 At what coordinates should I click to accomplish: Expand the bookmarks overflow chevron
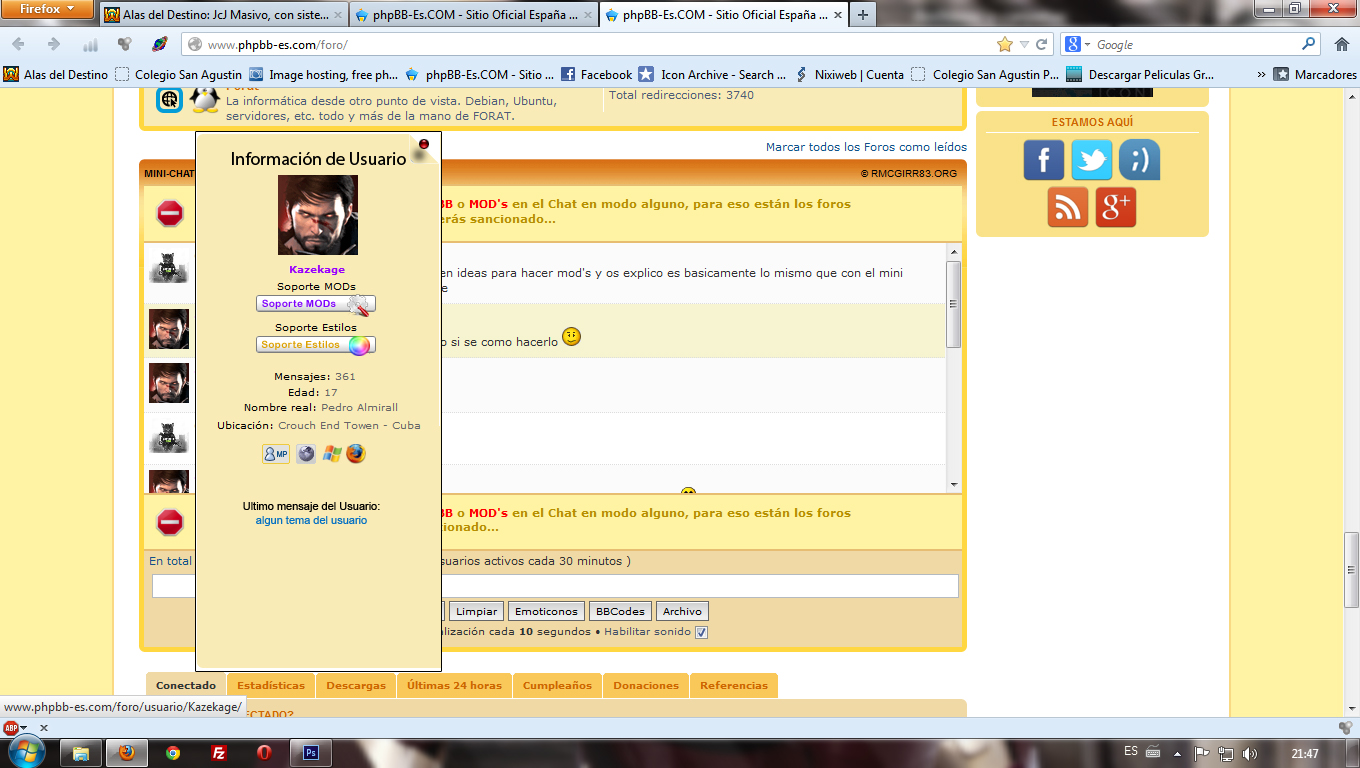pos(1260,74)
